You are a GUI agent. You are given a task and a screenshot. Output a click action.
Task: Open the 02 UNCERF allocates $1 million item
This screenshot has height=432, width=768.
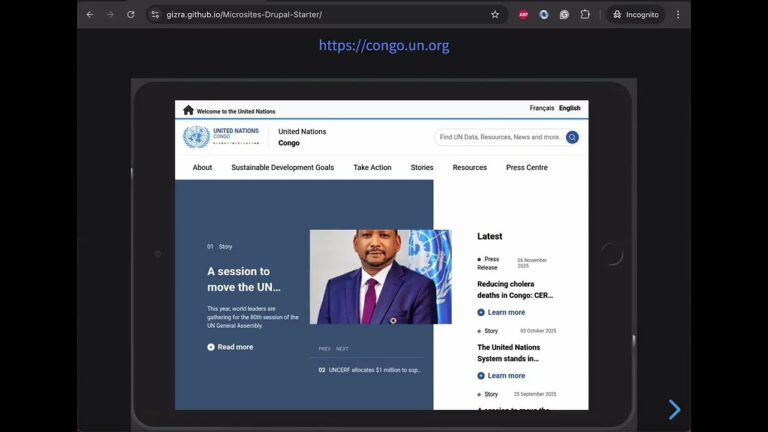pyautogui.click(x=369, y=370)
